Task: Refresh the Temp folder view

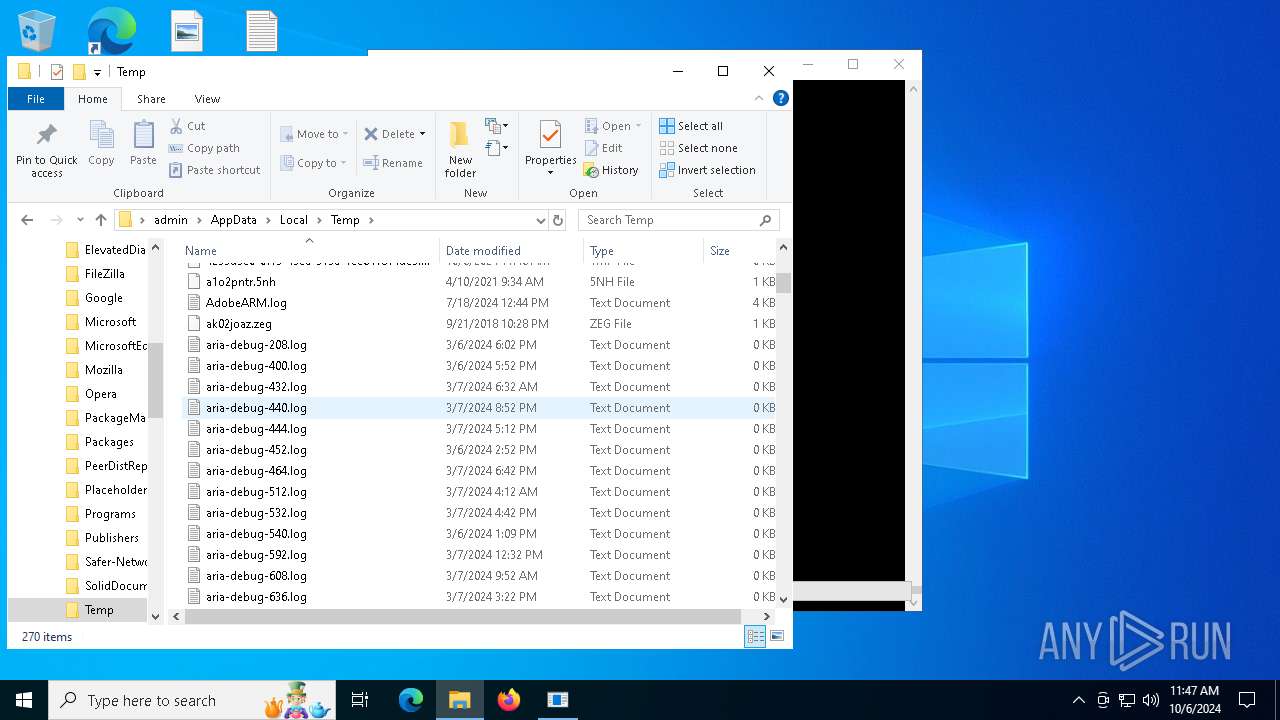Action: (x=558, y=220)
